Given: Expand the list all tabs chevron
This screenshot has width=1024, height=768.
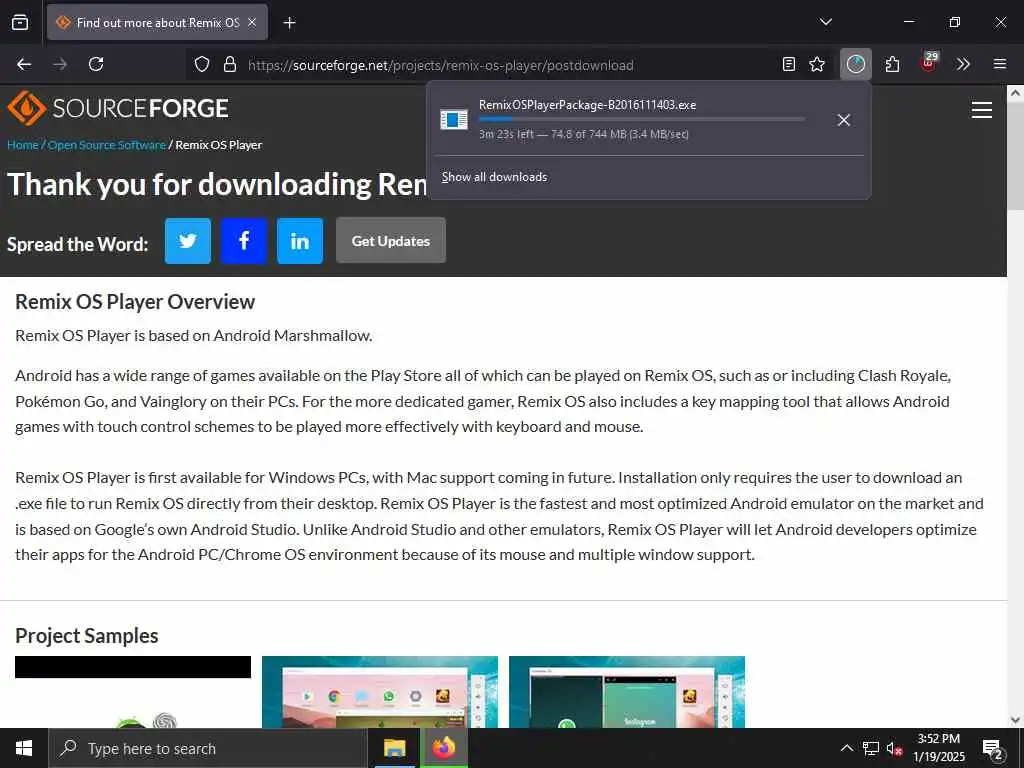Looking at the screenshot, I should click(x=825, y=22).
